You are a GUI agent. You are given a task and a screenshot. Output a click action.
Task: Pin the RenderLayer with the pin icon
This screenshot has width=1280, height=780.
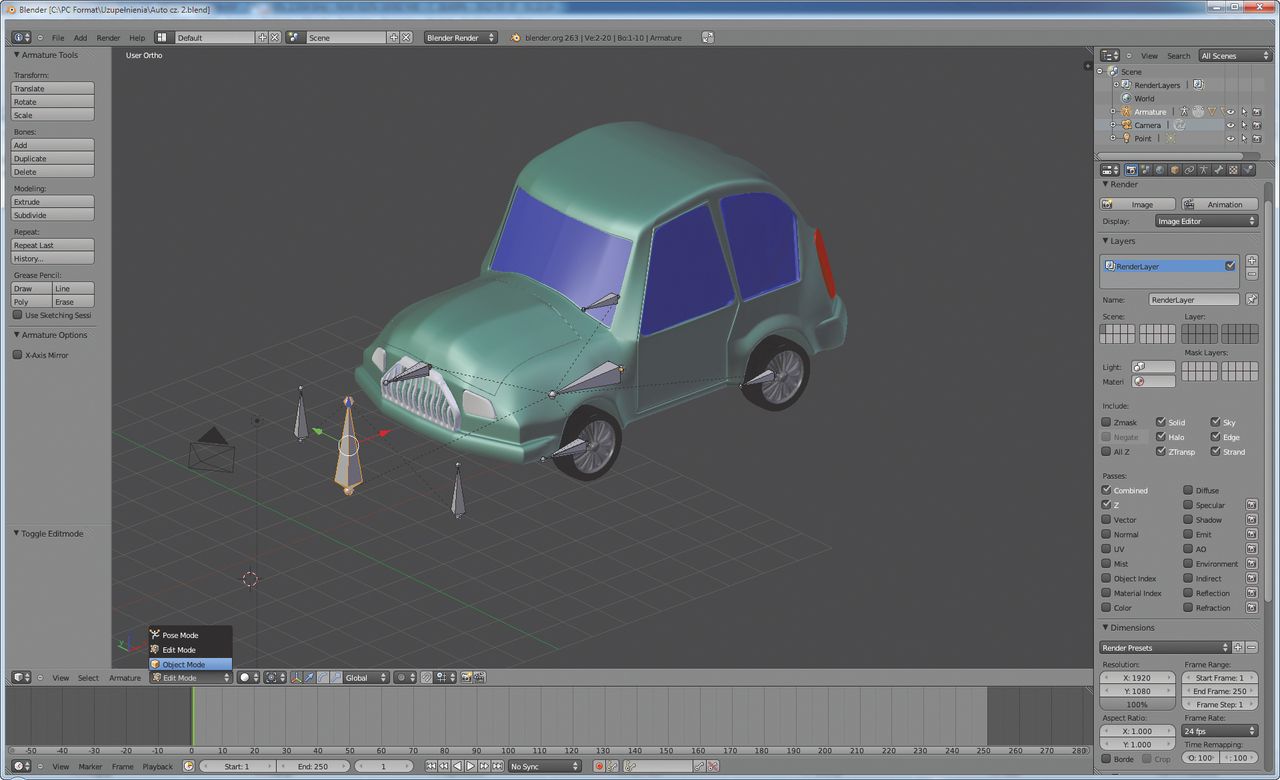click(x=1252, y=299)
